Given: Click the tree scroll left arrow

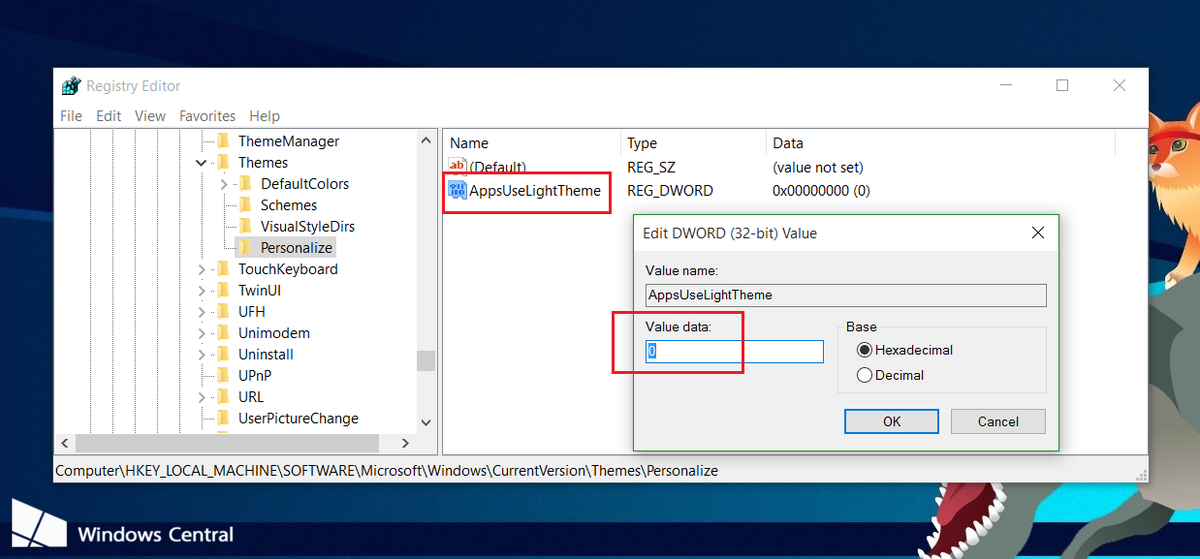Looking at the screenshot, I should coord(65,442).
